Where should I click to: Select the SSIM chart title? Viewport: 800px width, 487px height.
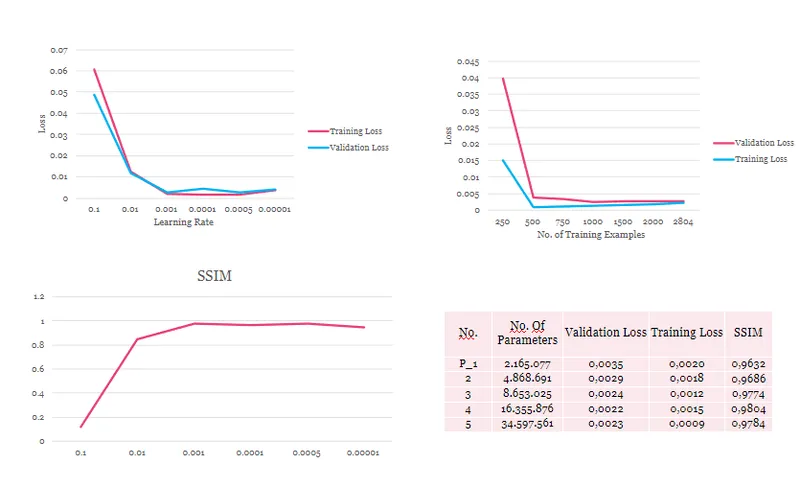[214, 276]
